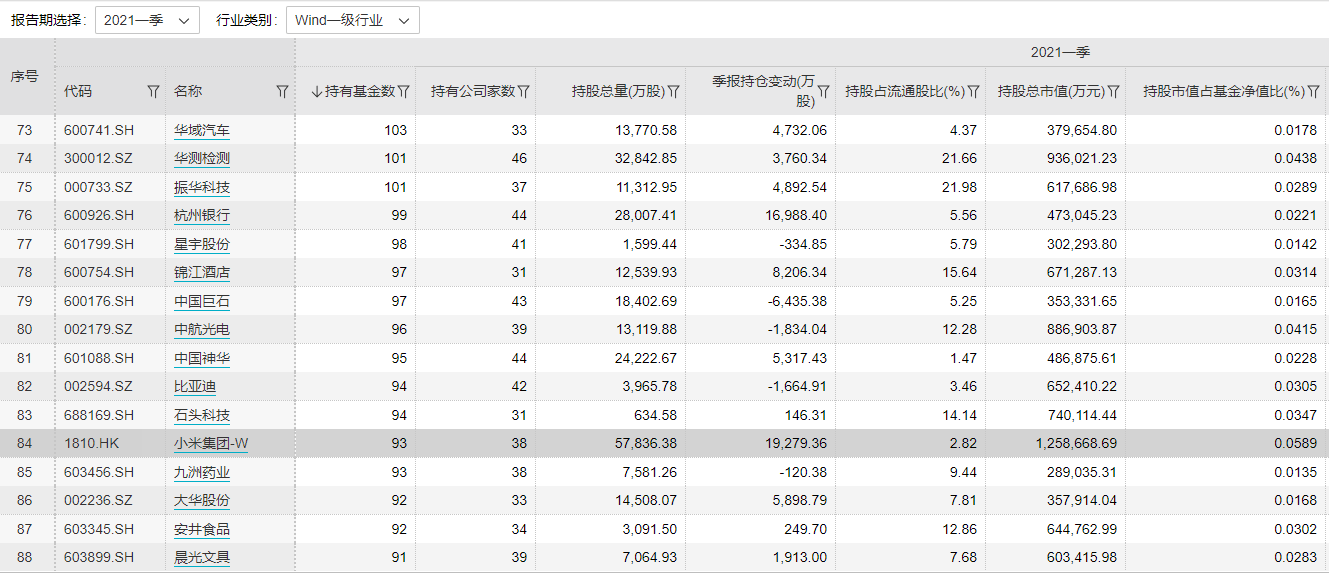Click filter icon for 持股市值占基金净值比(%)

coord(1315,92)
